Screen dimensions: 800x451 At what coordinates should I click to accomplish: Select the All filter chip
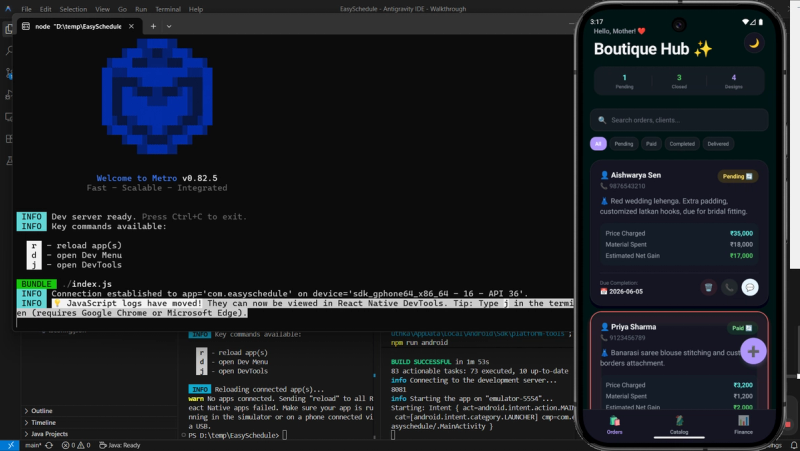tap(598, 144)
